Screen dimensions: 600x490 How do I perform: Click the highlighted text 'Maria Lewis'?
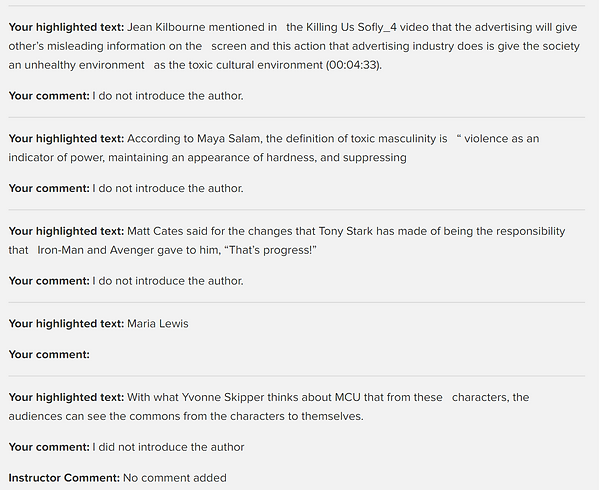158,324
